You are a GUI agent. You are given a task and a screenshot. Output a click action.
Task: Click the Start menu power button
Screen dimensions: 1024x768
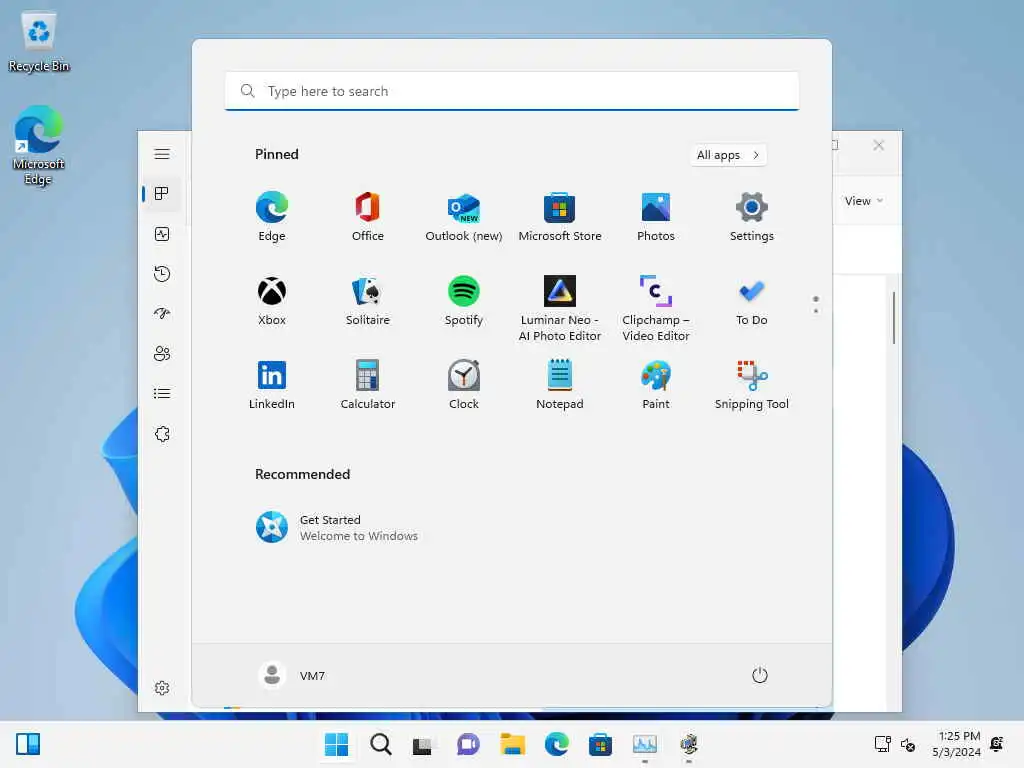pos(760,675)
